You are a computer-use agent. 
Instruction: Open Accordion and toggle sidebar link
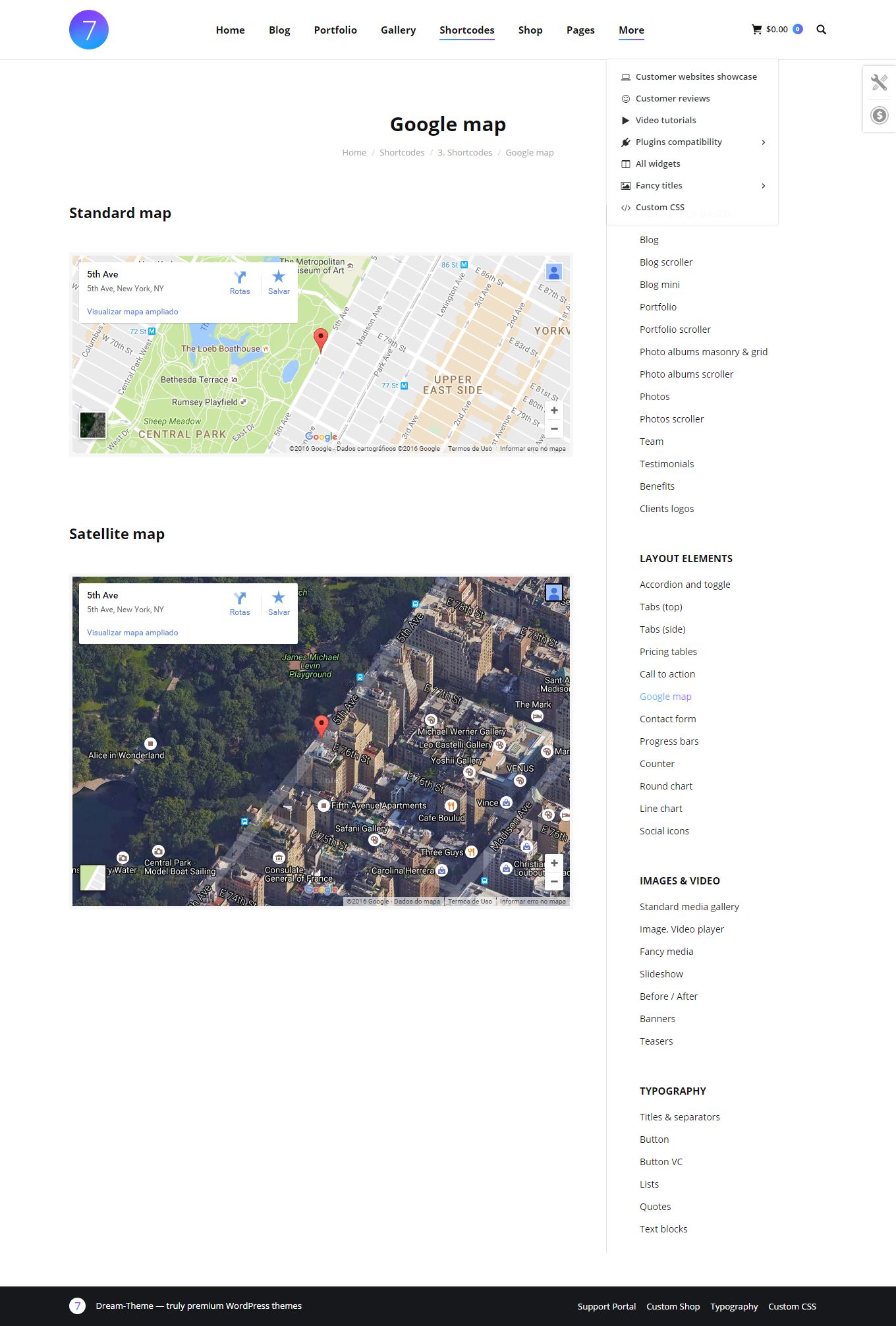click(x=685, y=585)
